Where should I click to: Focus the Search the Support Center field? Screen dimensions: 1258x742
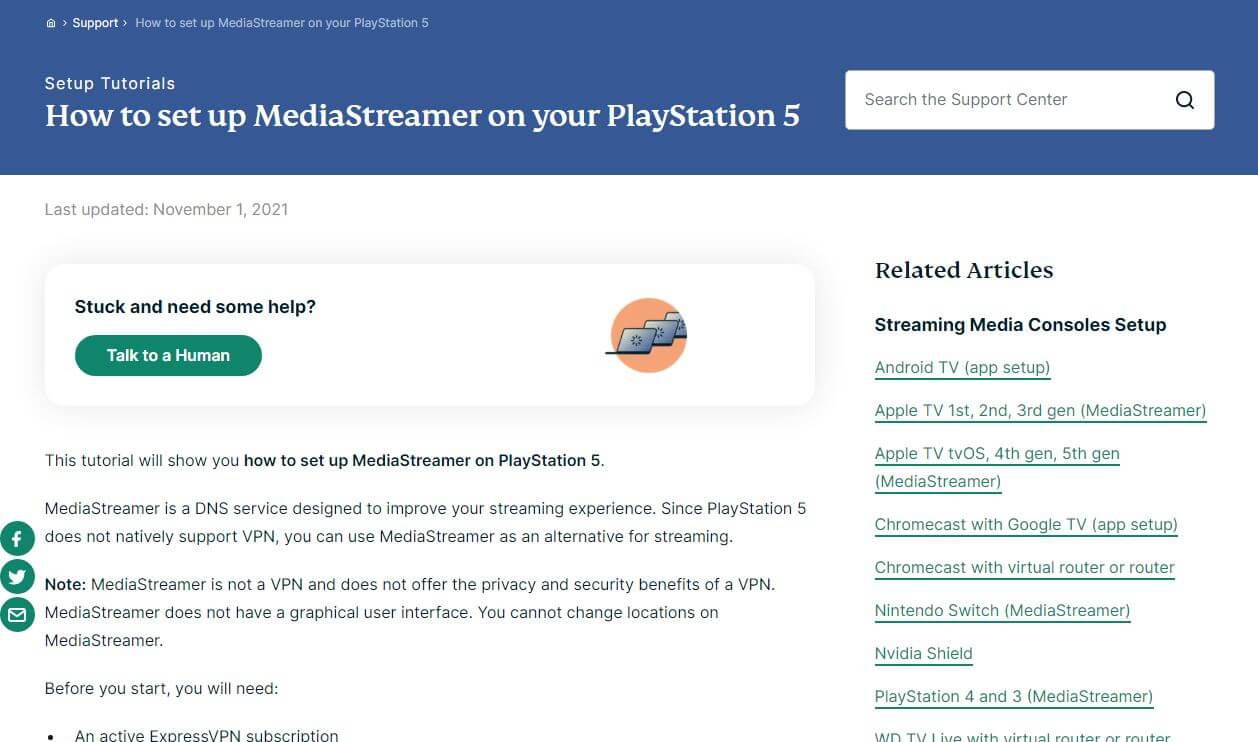1029,100
